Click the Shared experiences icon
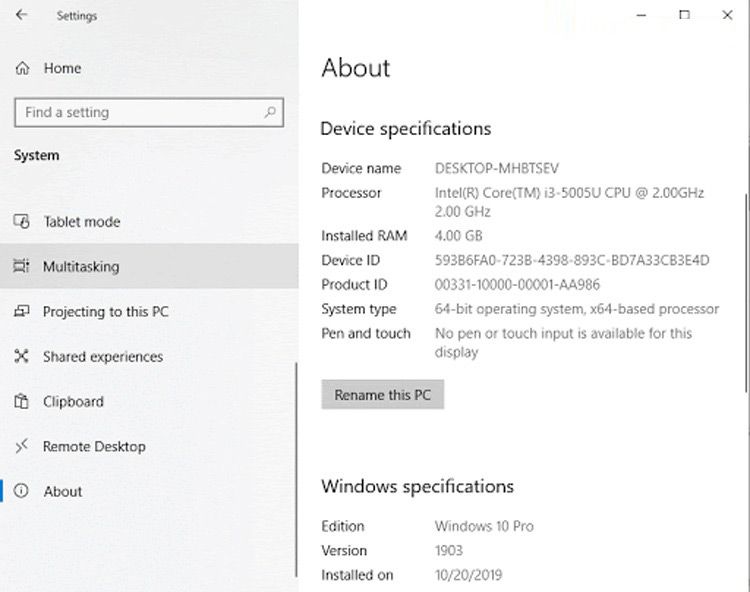 (22, 356)
